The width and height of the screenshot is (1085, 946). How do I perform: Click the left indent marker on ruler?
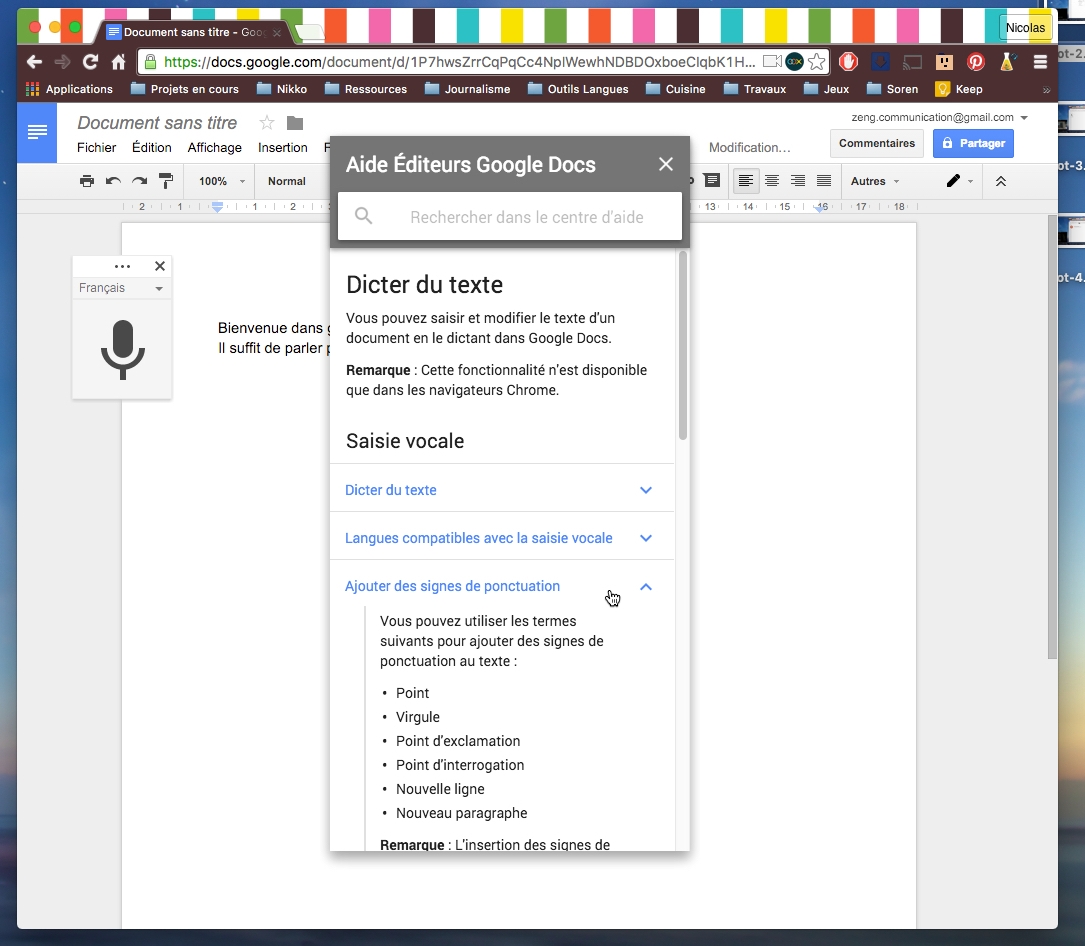(217, 206)
